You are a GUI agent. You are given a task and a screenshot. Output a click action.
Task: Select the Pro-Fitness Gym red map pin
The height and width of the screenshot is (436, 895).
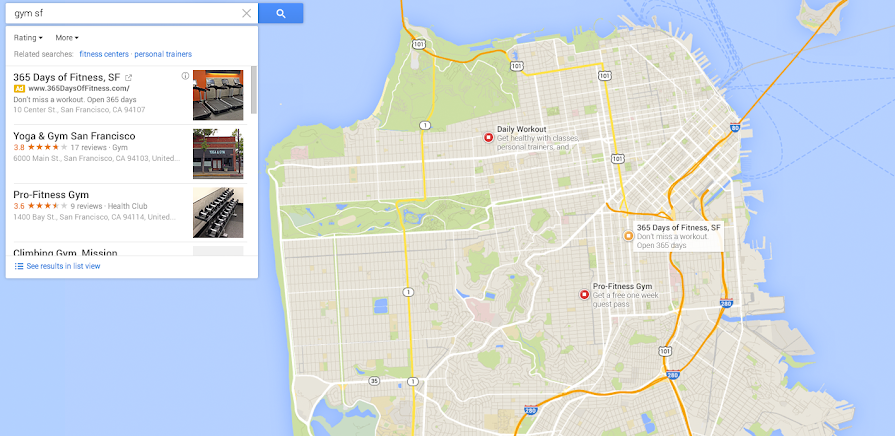coord(584,294)
